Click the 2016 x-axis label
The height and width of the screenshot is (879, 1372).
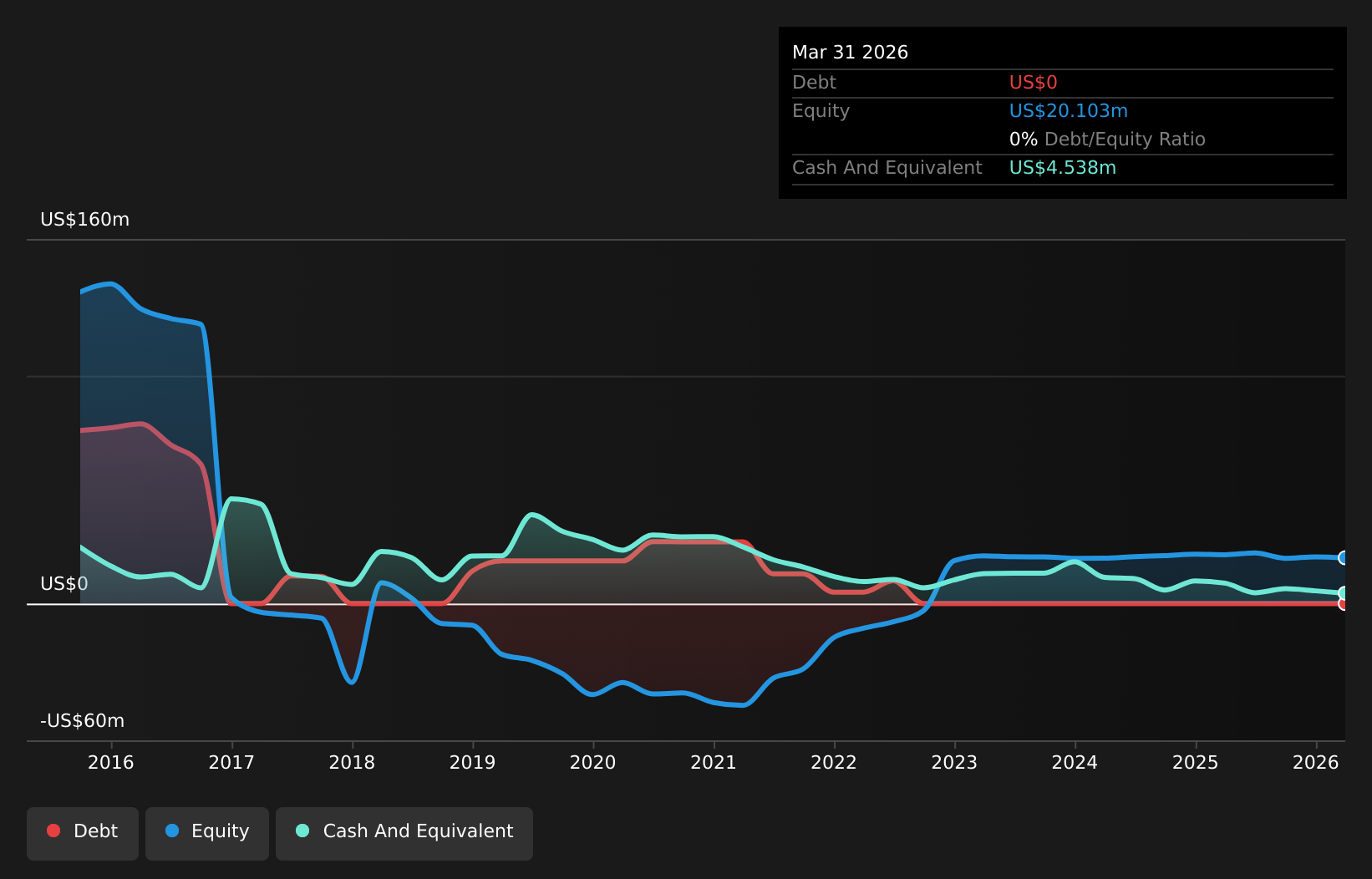point(111,762)
